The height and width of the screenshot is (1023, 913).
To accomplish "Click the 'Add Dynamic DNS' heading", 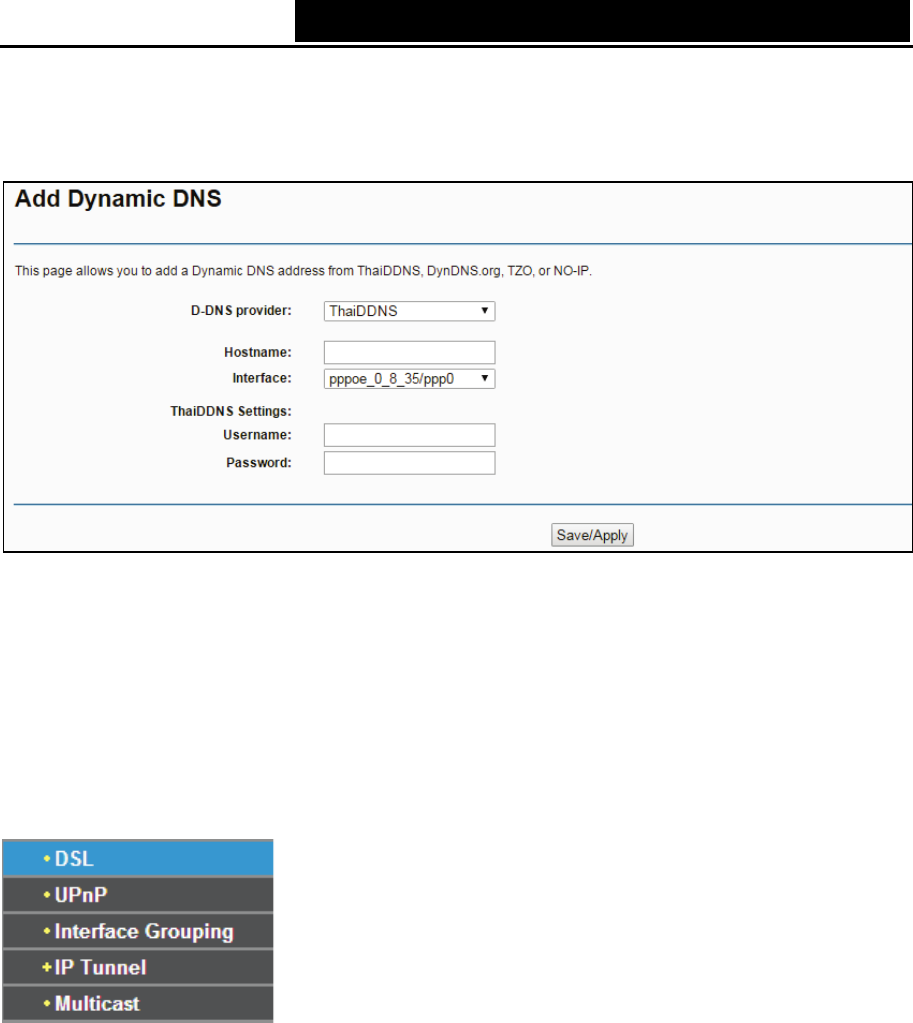I will [x=118, y=199].
